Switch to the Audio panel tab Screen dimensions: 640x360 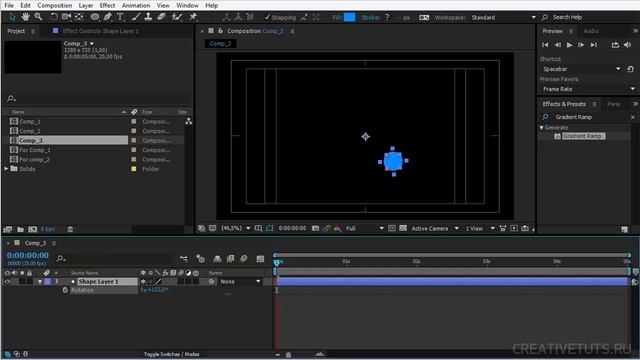pos(591,31)
